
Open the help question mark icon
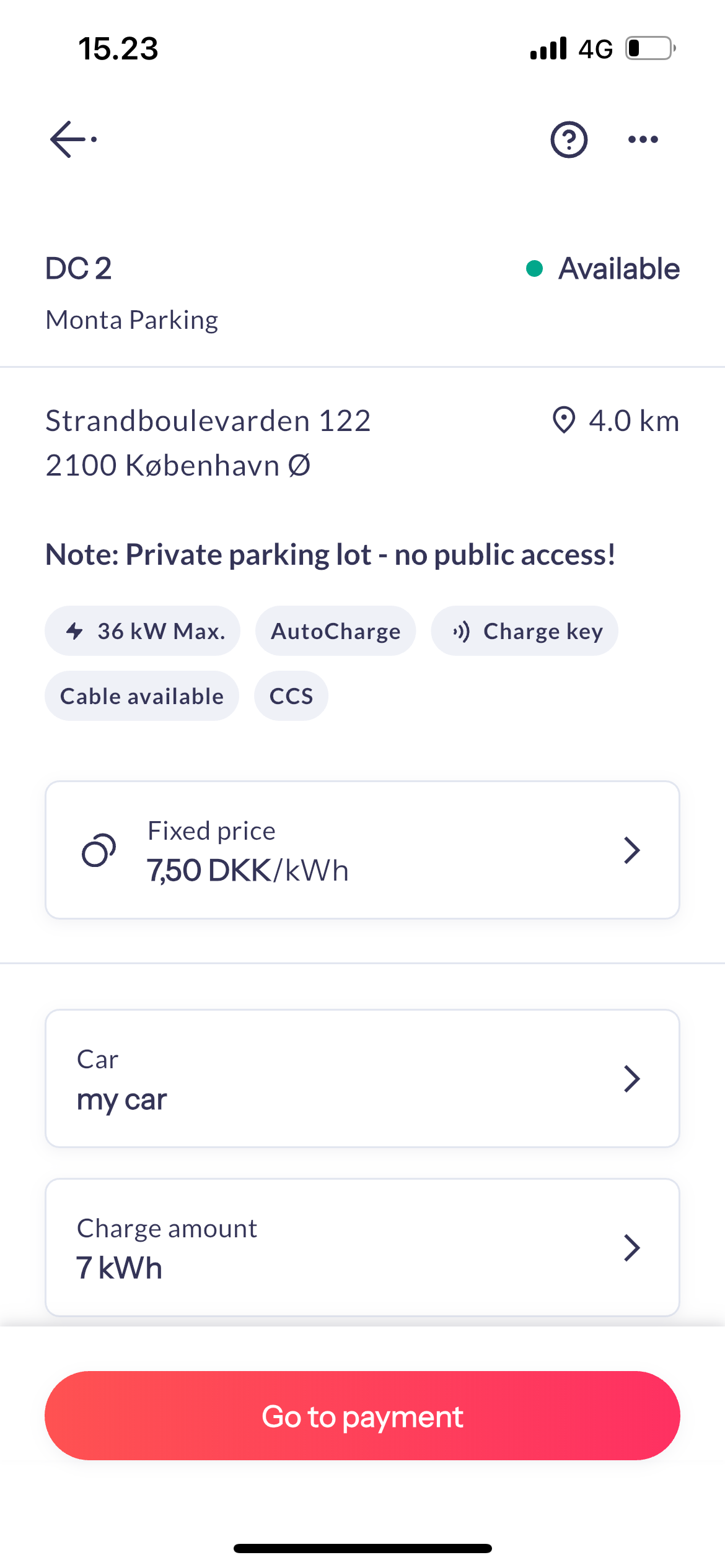569,139
